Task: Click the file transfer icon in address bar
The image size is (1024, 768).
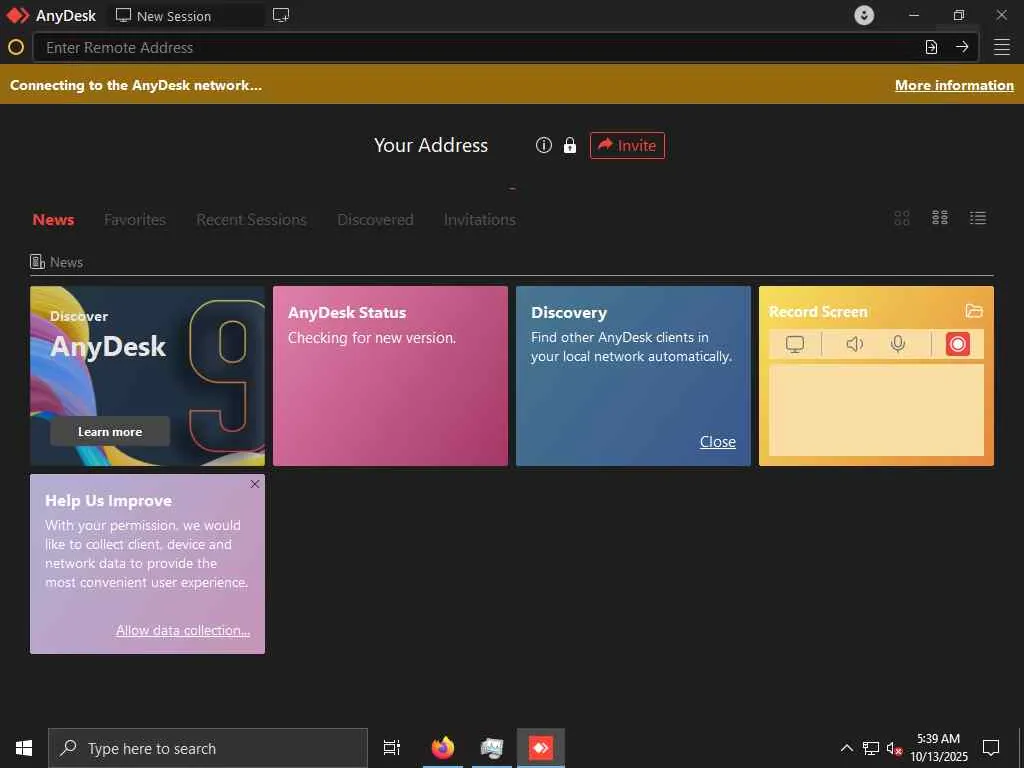Action: 931,47
